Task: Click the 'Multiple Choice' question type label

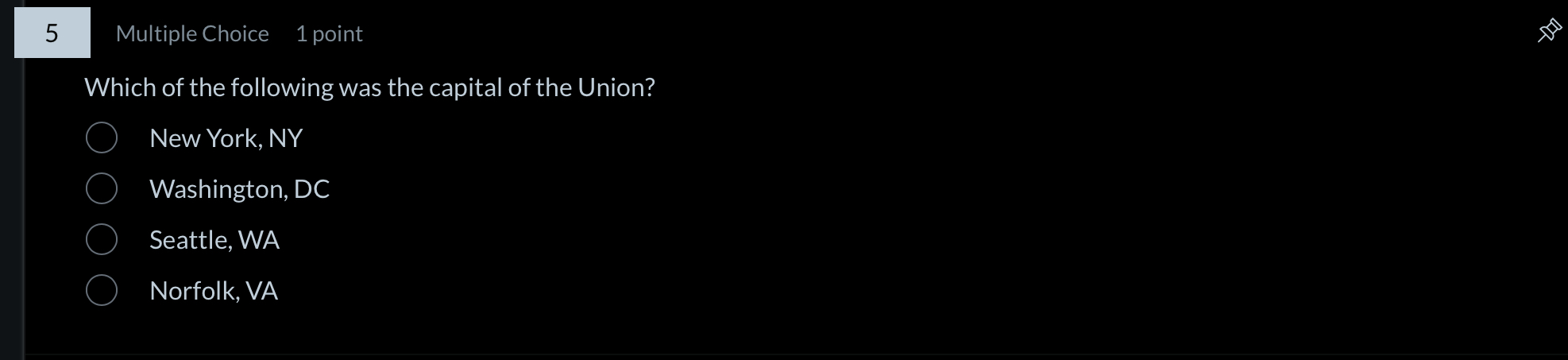Action: 192,33
